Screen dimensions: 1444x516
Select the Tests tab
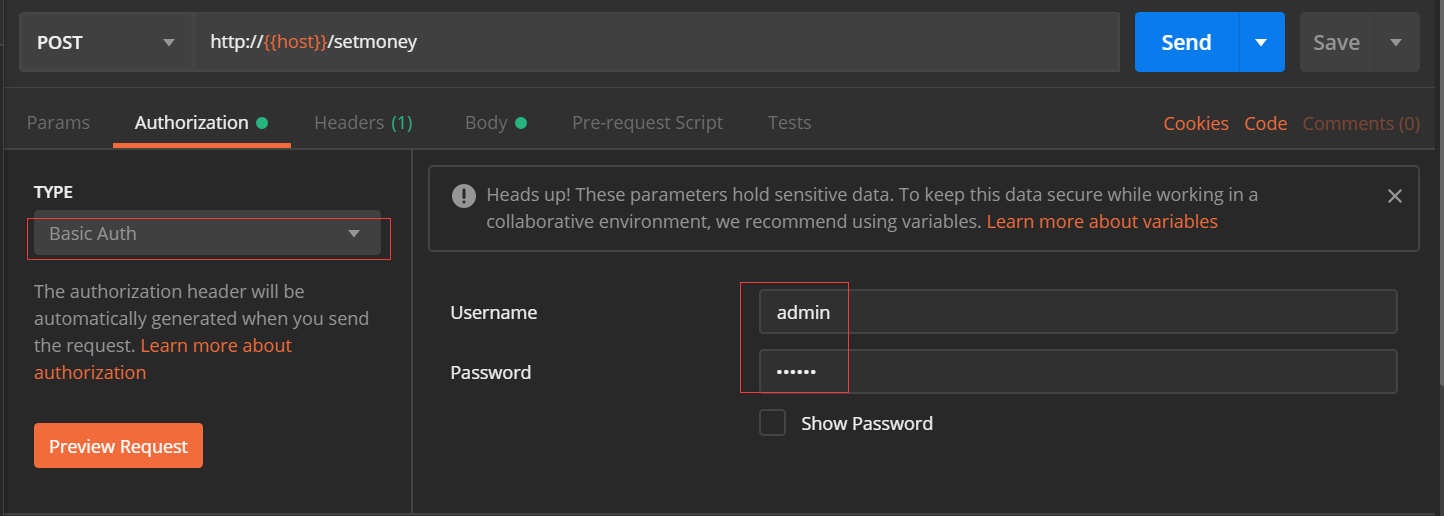click(789, 123)
